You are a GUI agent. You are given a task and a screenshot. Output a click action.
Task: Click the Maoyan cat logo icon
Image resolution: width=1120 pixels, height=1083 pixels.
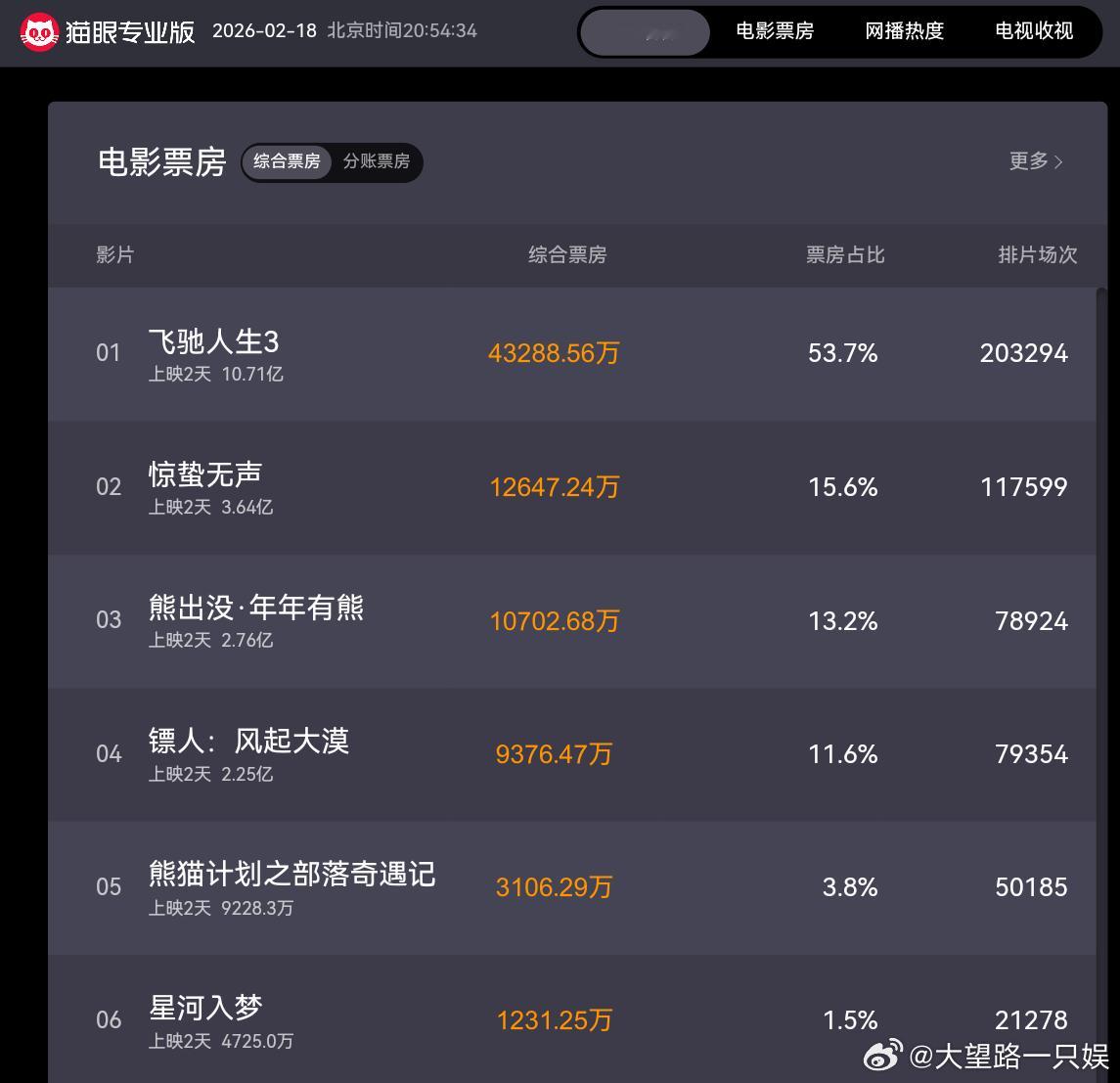click(x=37, y=30)
